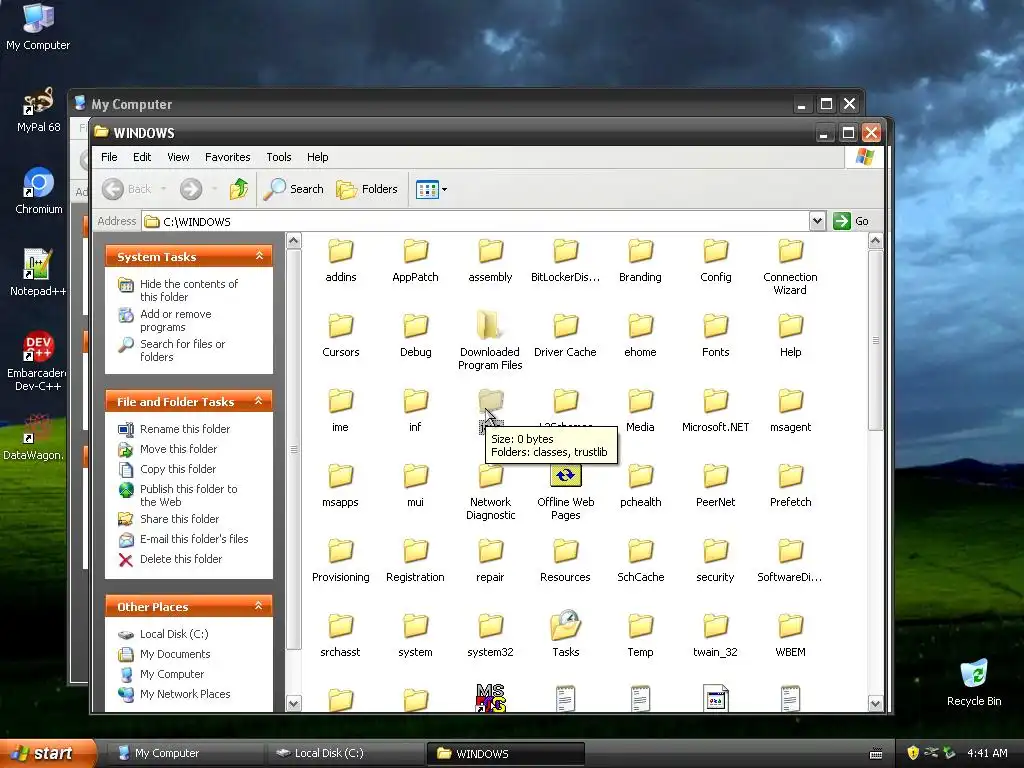Select the Notepad++ desktop shortcut
1024x768 pixels.
coord(38,272)
